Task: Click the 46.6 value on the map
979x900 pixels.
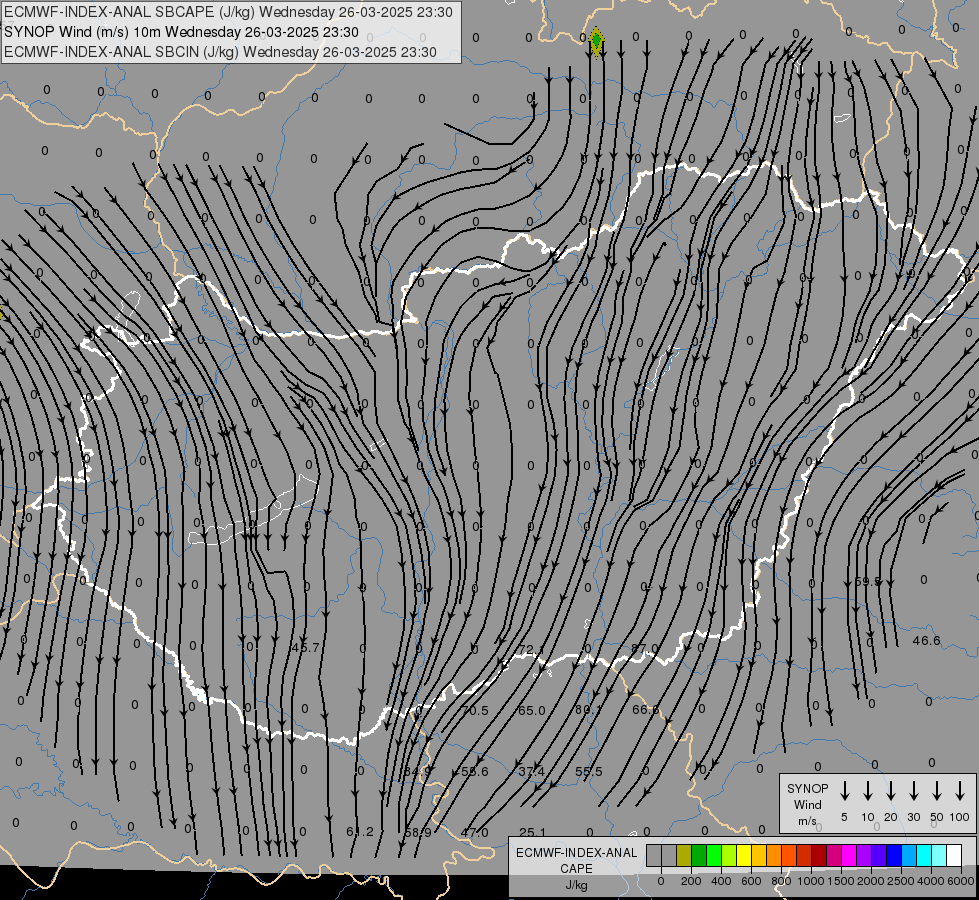Action: tap(927, 640)
